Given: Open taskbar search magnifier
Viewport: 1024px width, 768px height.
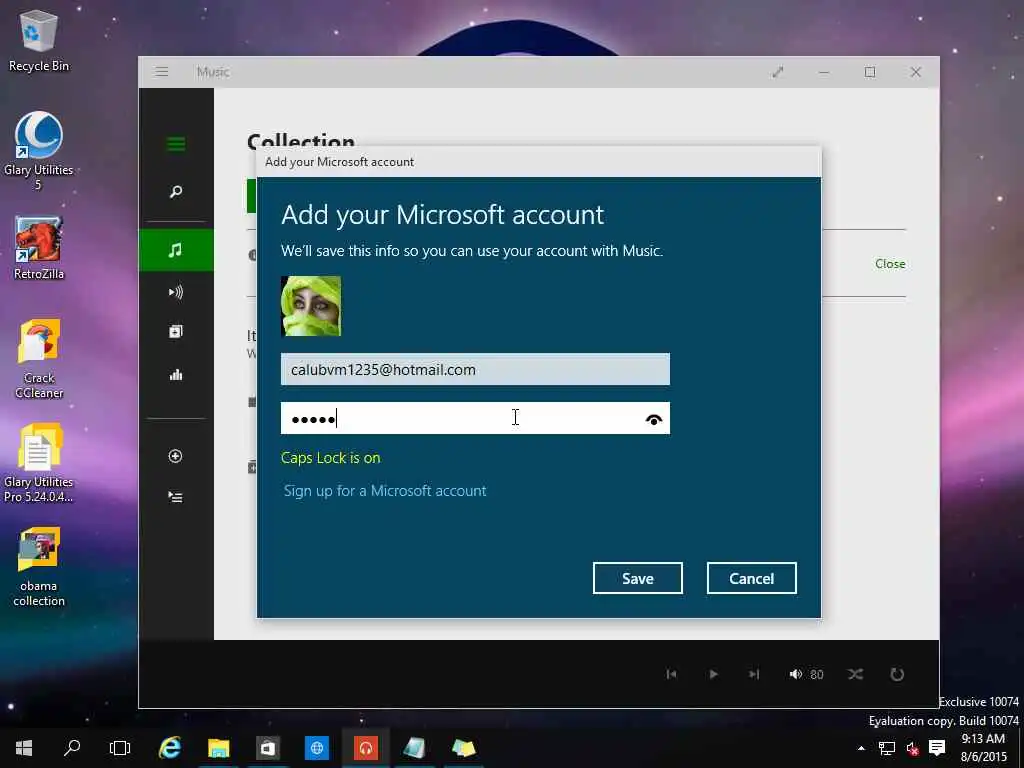Looking at the screenshot, I should 72,748.
